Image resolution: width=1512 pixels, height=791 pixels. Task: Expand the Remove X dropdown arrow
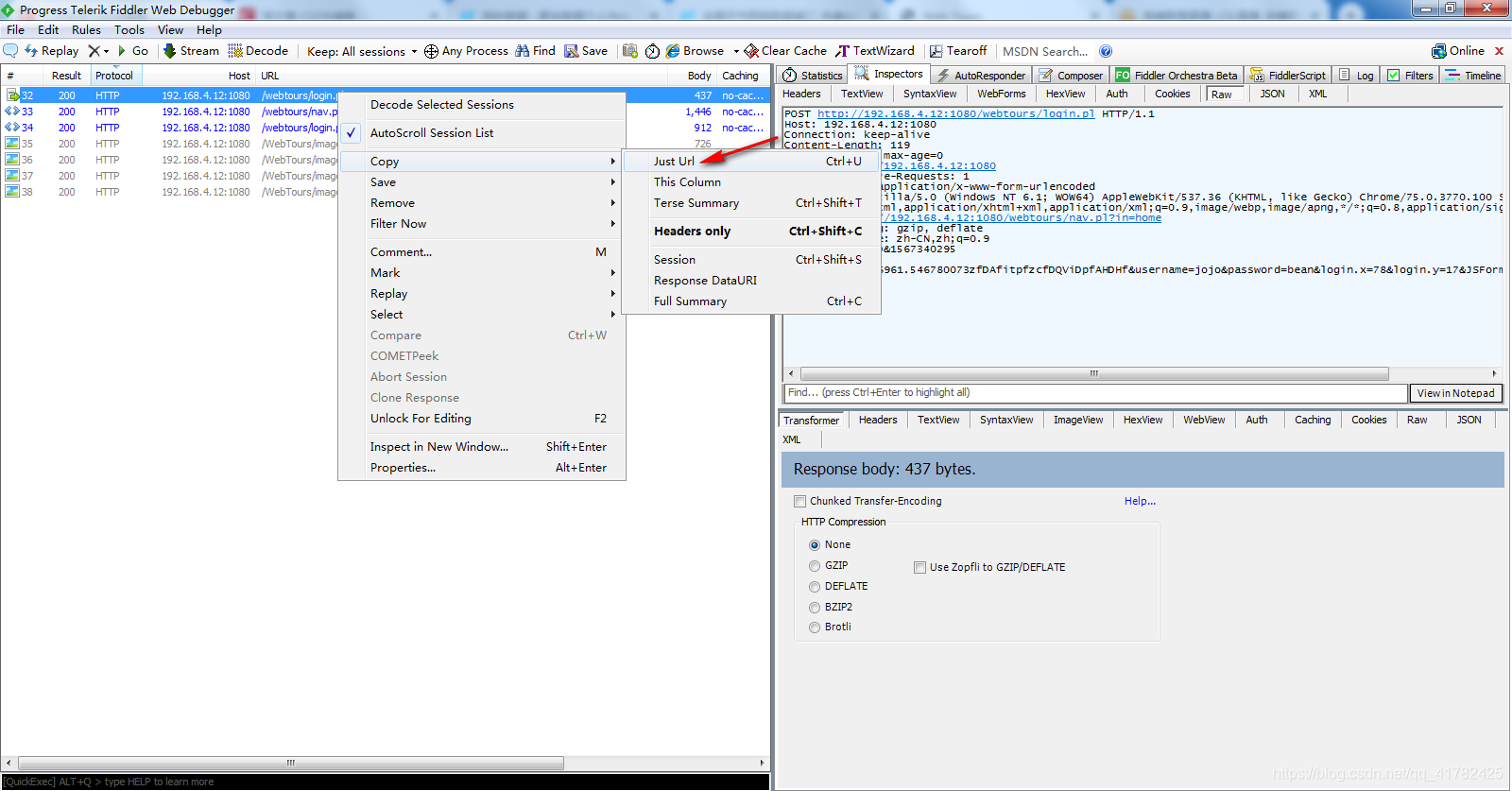pyautogui.click(x=106, y=51)
